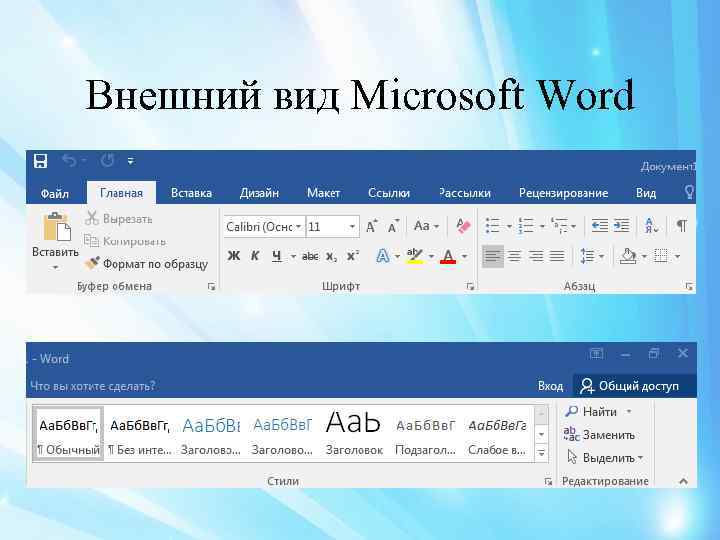Click the Что вы хотите сделать search field
Screen dimensions: 720x540
click(x=93, y=386)
